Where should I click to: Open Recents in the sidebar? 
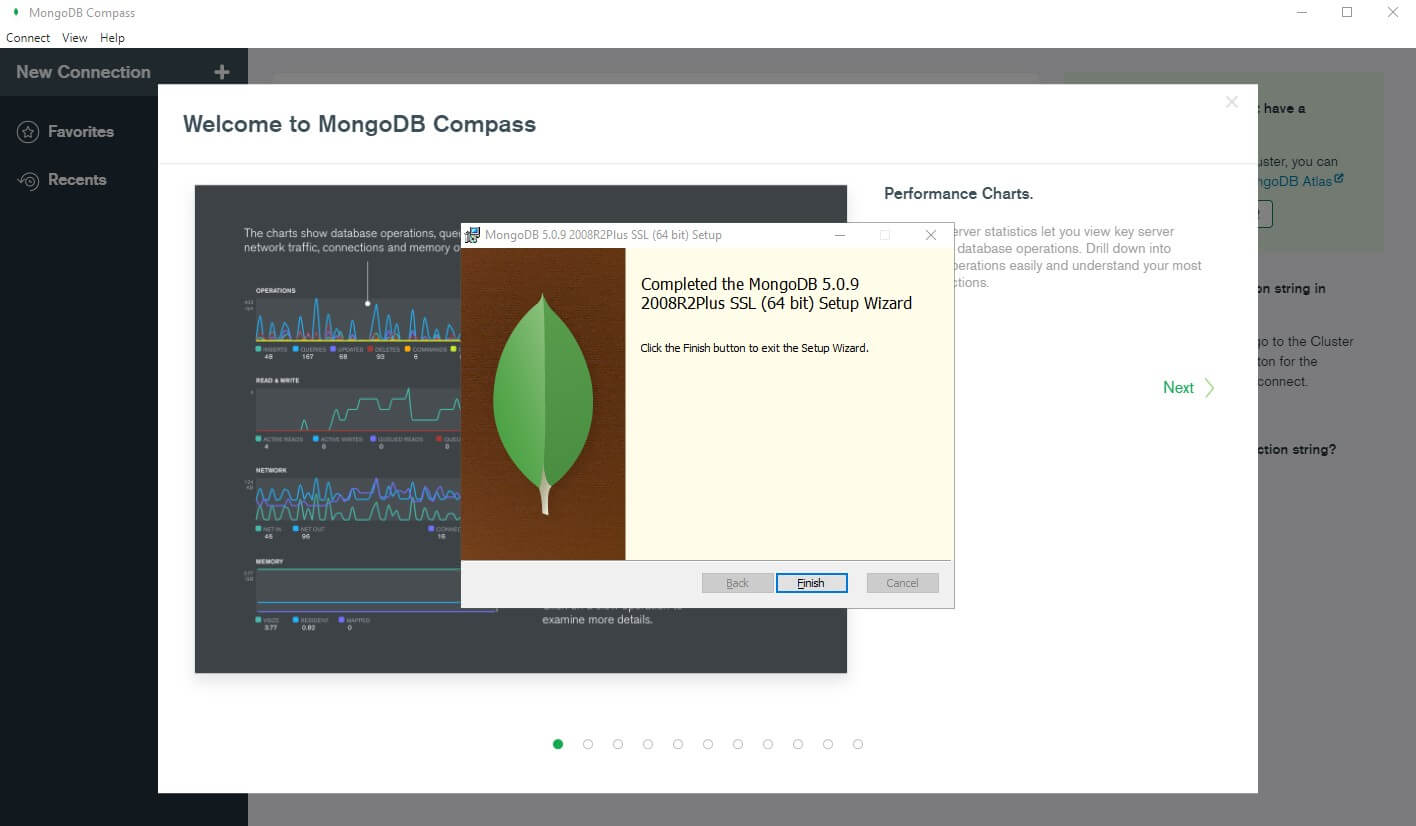pos(77,180)
